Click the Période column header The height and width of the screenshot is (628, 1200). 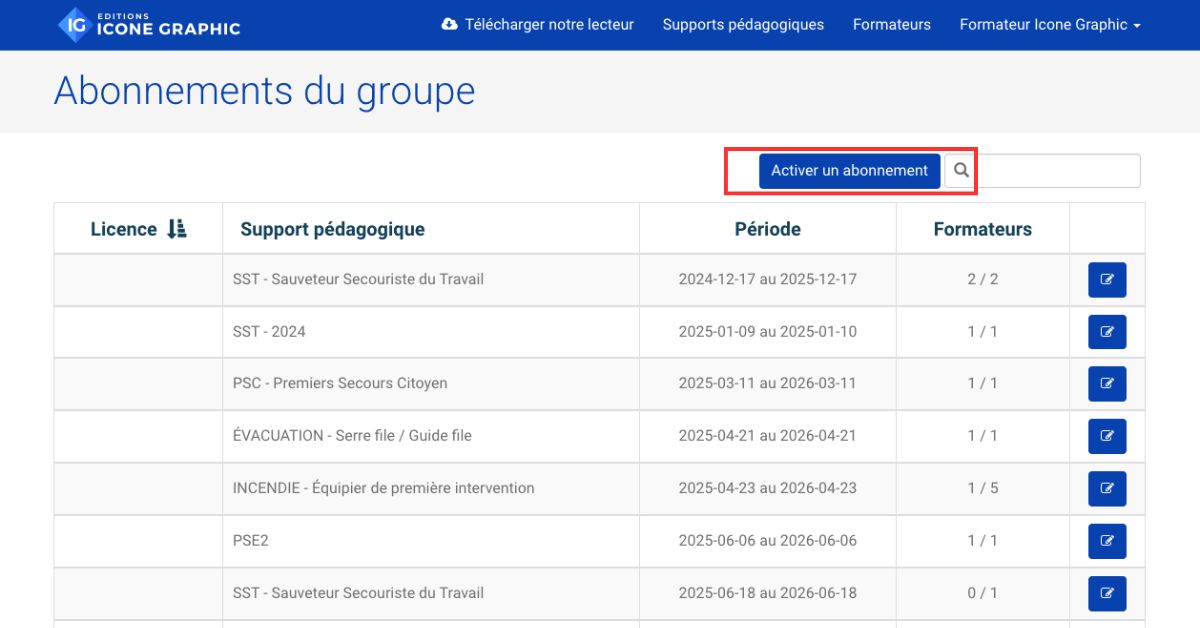pos(767,229)
